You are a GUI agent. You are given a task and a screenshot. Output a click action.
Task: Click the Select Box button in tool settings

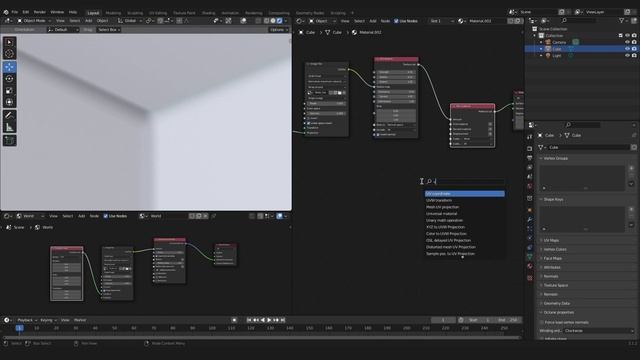click(108, 30)
